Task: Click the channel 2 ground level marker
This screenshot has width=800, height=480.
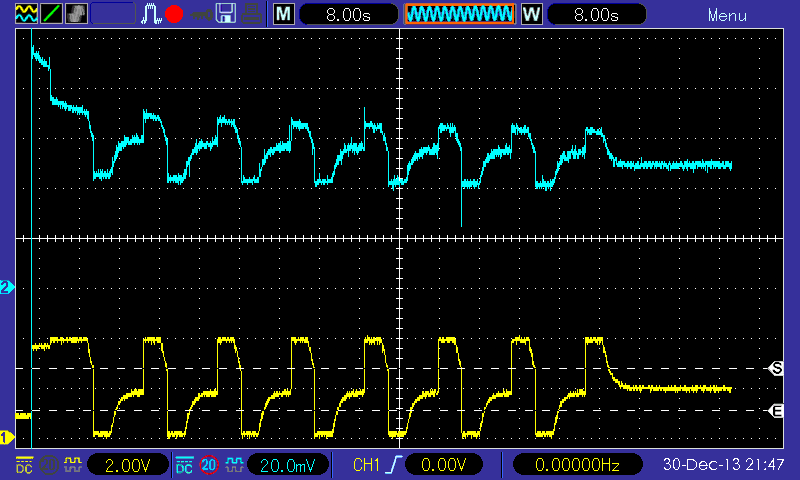Action: (7, 287)
